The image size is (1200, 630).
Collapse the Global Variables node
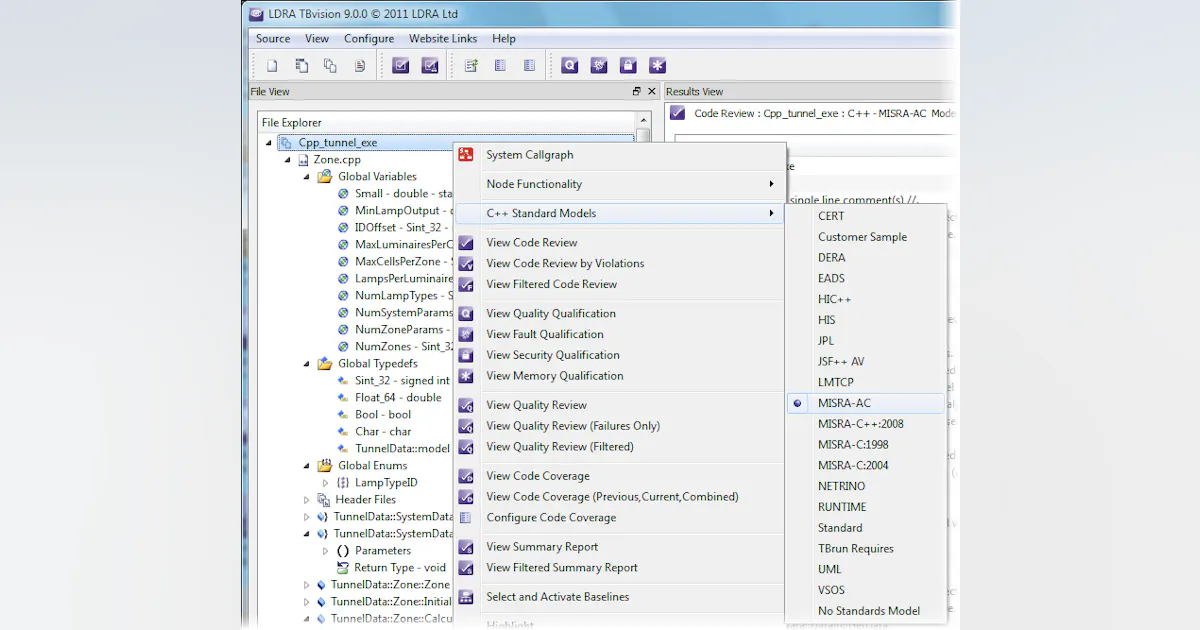pos(307,177)
